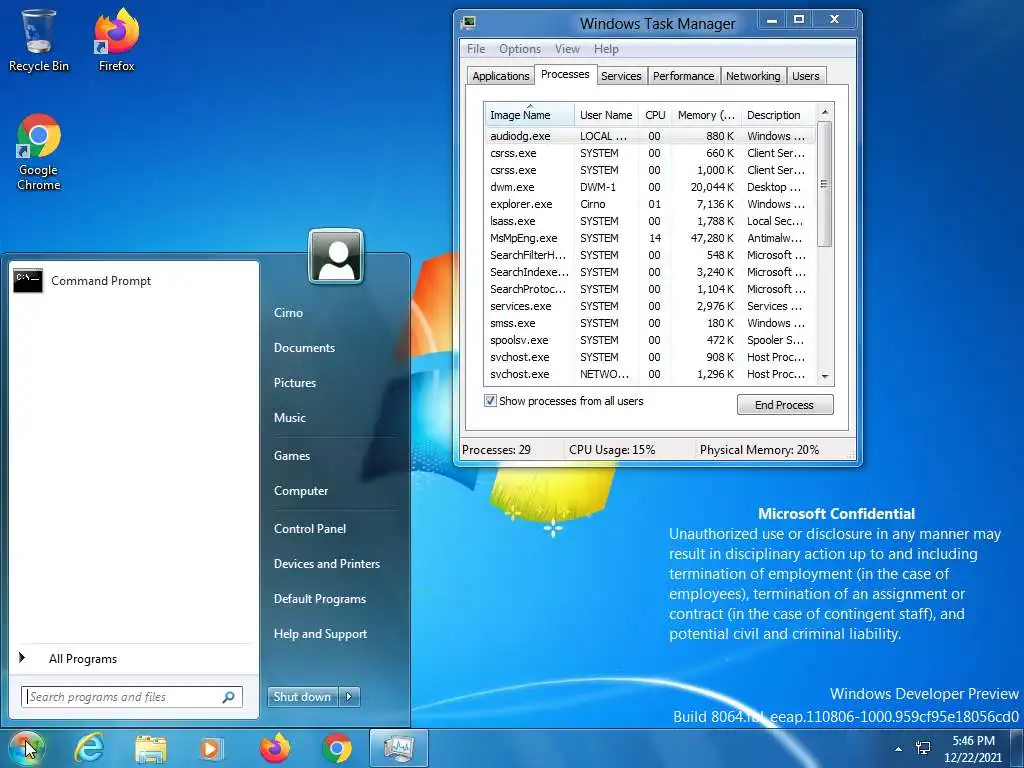Switch to the Services tab
The height and width of the screenshot is (768, 1024).
621,76
